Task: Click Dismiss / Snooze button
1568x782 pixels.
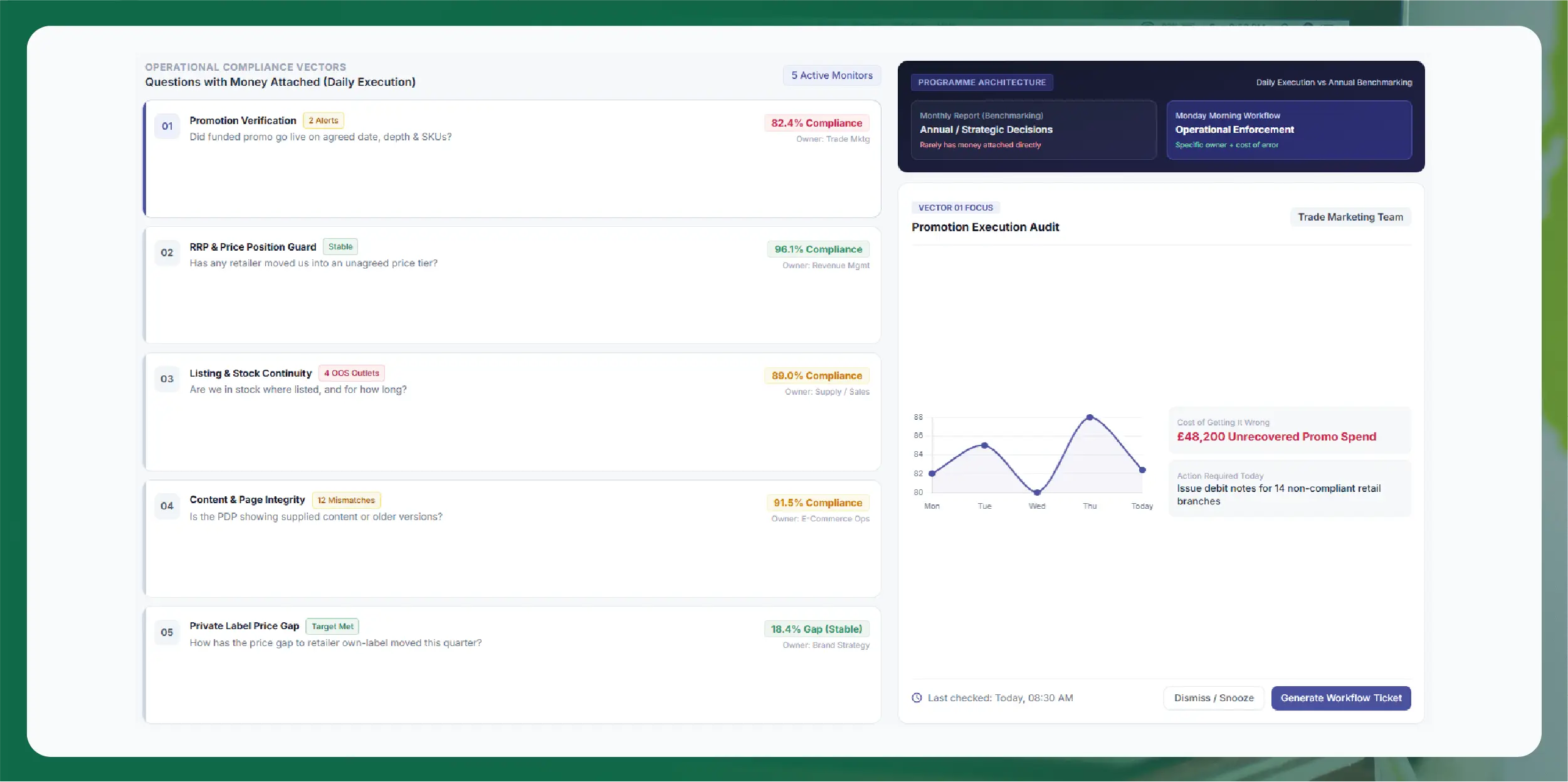Action: [x=1214, y=698]
